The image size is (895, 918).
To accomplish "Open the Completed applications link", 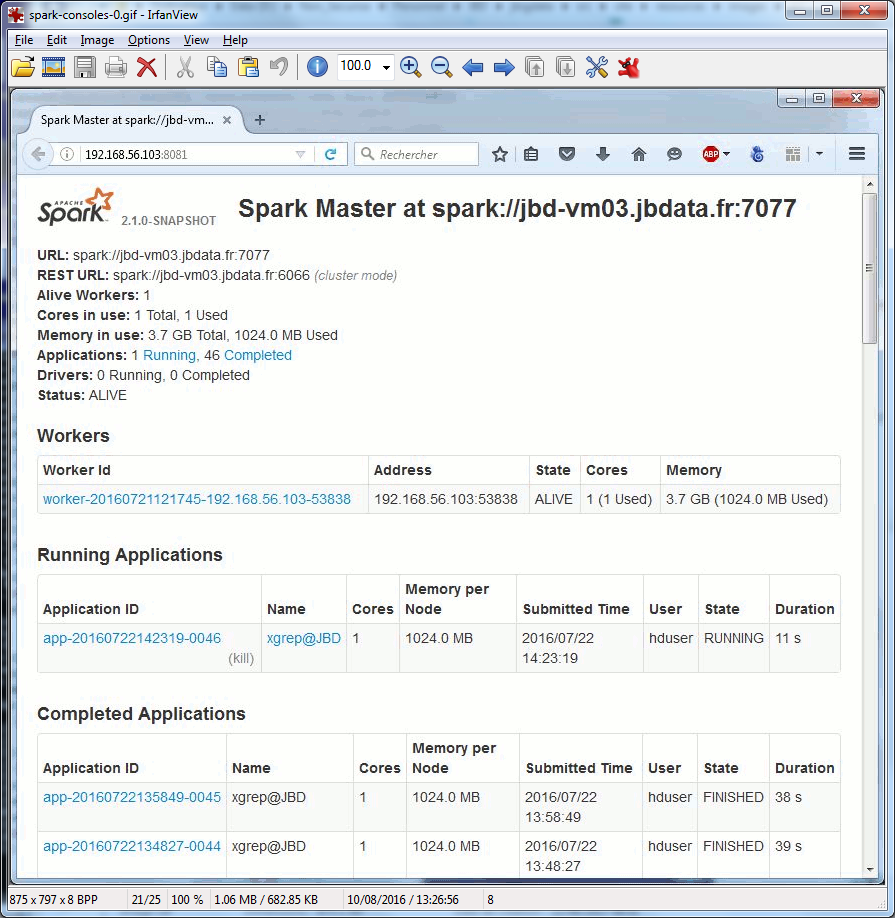I will [x=258, y=355].
